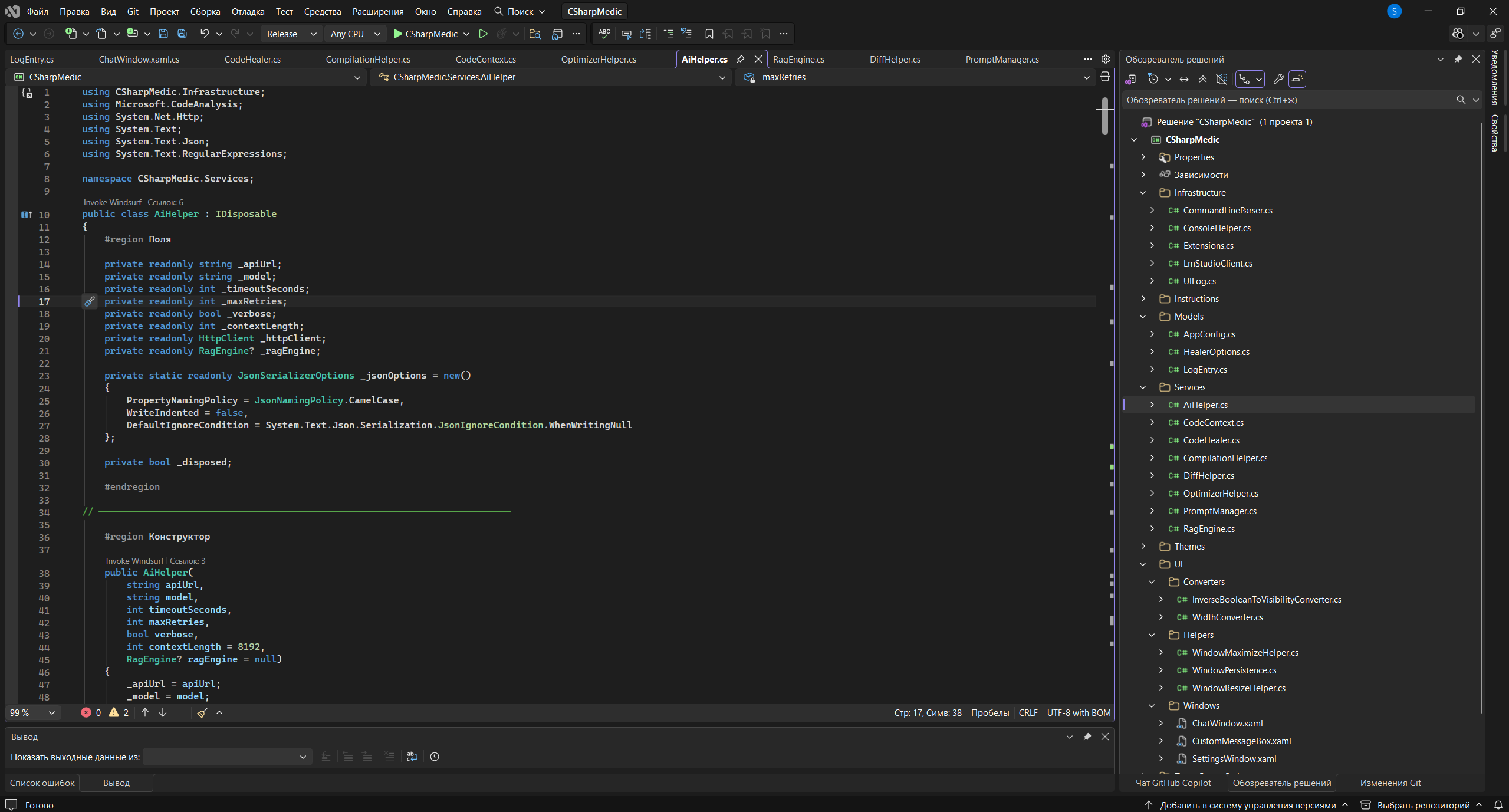Click the code cleanup broom icon
This screenshot has width=1509, height=812.
click(x=202, y=712)
